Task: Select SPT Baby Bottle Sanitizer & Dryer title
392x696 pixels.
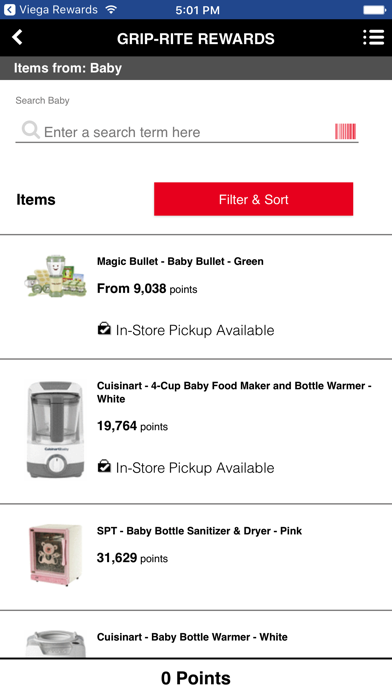Action: pyautogui.click(x=199, y=531)
